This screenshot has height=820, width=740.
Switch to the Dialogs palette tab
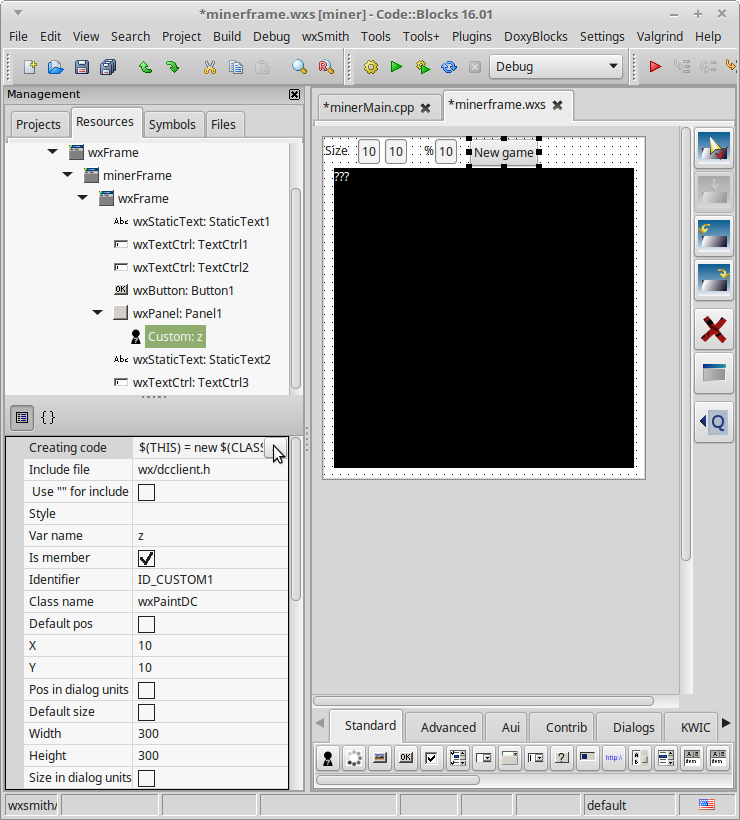[x=633, y=727]
